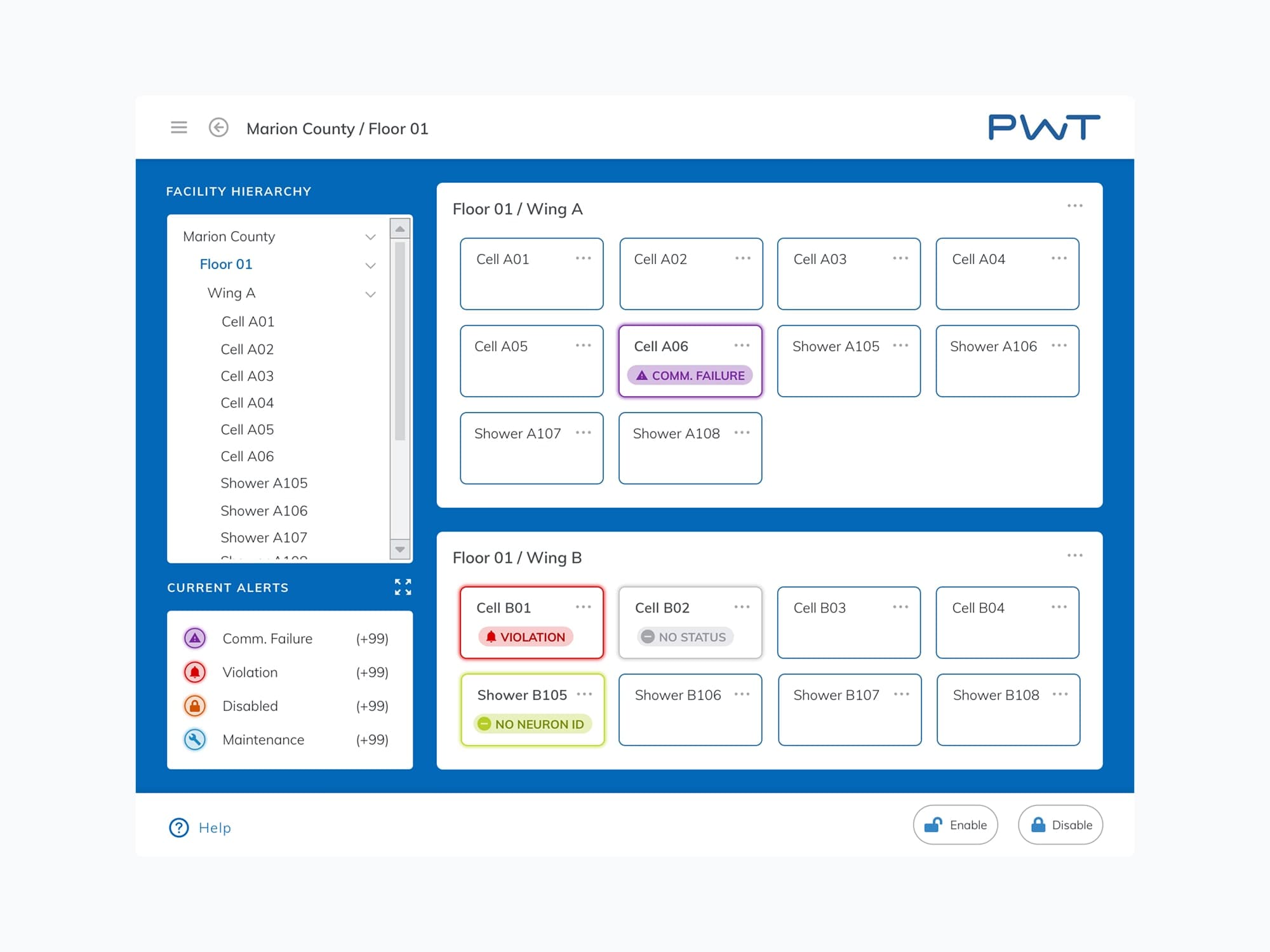The image size is (1270, 952).
Task: Open the Floor 01 / Wing B panel menu
Action: (1075, 554)
